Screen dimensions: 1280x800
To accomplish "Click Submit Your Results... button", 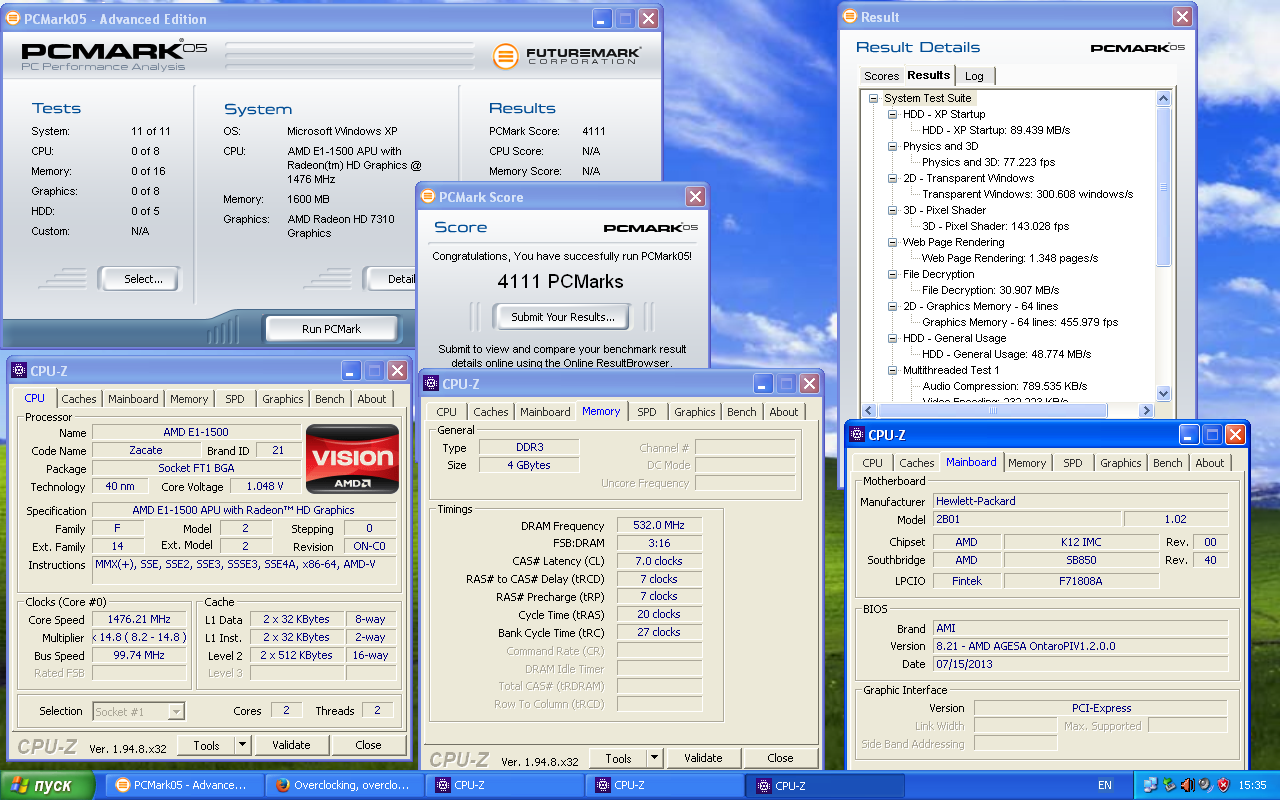I will (562, 317).
